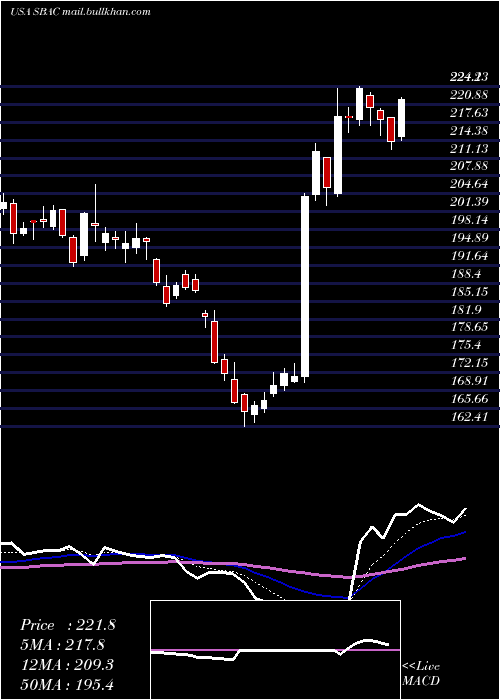This screenshot has width=500, height=700.
Task: Click the 191.64 price axis label
Action: tap(469, 255)
